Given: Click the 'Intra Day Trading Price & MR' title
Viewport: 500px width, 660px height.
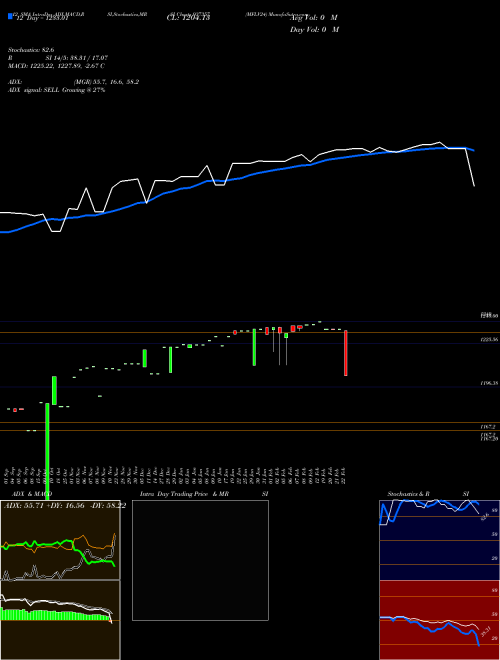Looking at the screenshot, I should (184, 494).
